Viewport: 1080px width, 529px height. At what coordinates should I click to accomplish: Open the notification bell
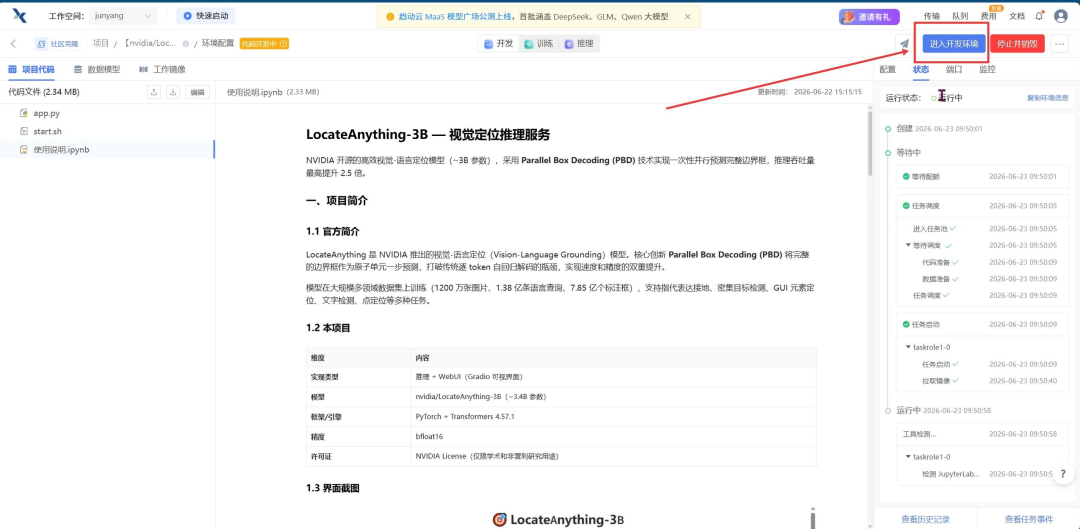(1039, 16)
